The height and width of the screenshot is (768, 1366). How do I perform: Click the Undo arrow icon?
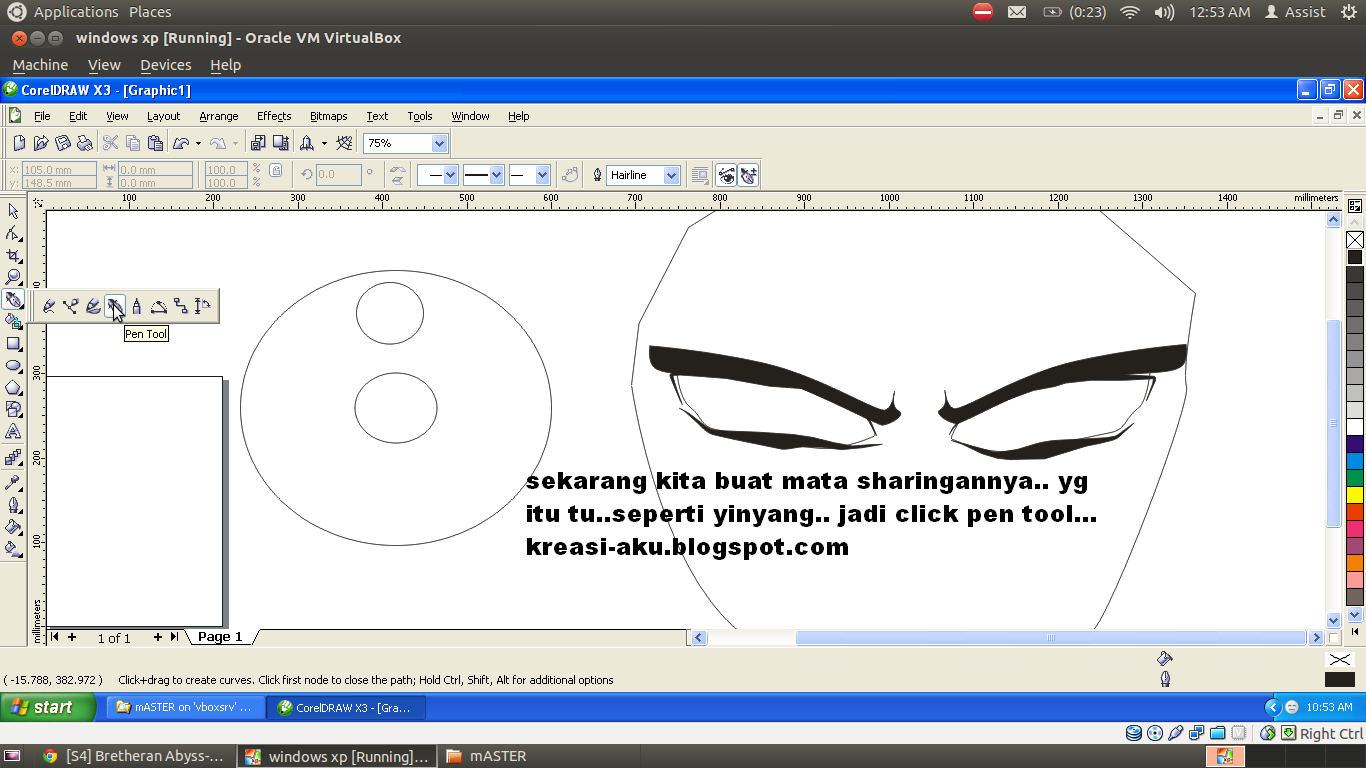click(x=181, y=143)
